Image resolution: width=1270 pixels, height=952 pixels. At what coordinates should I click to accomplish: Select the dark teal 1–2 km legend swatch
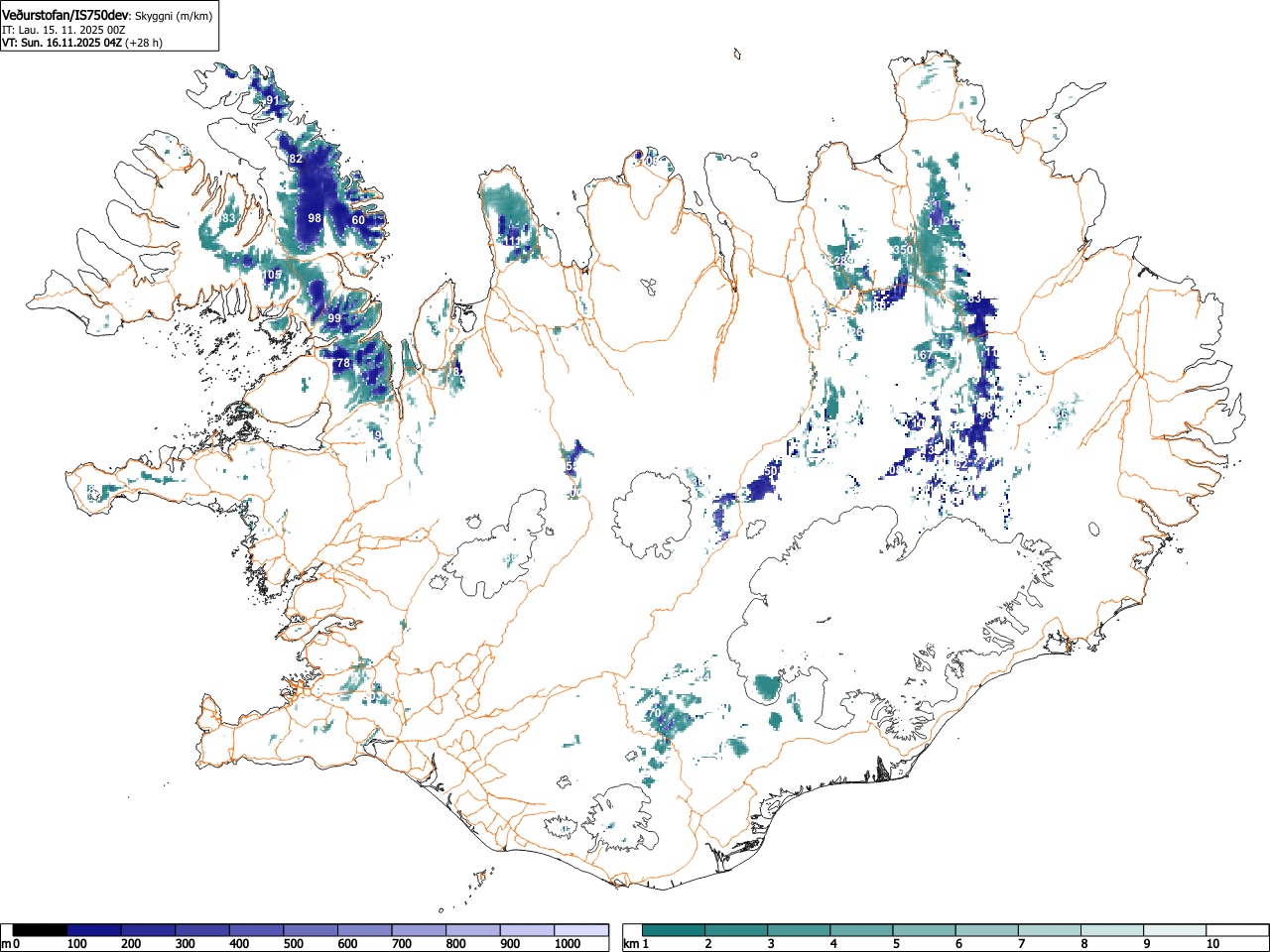(x=674, y=930)
